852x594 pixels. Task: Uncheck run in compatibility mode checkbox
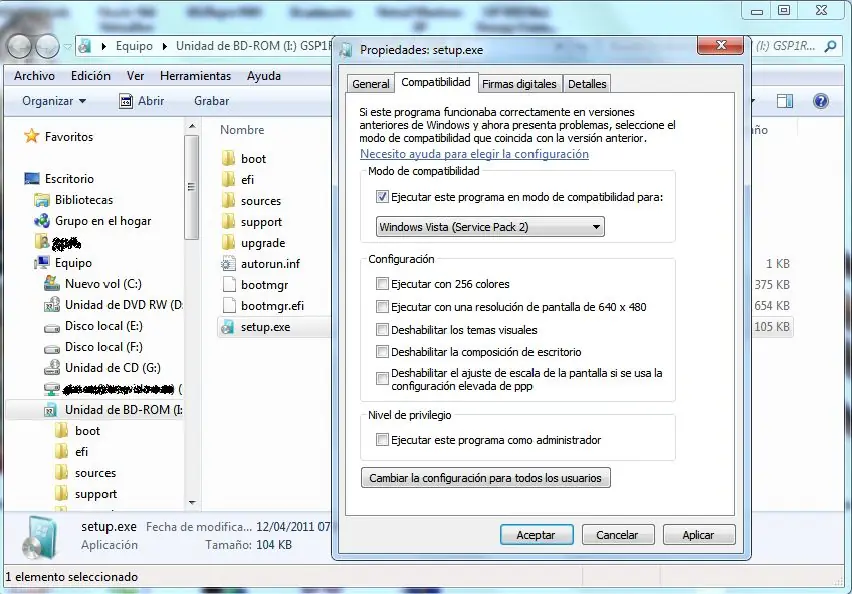click(382, 197)
